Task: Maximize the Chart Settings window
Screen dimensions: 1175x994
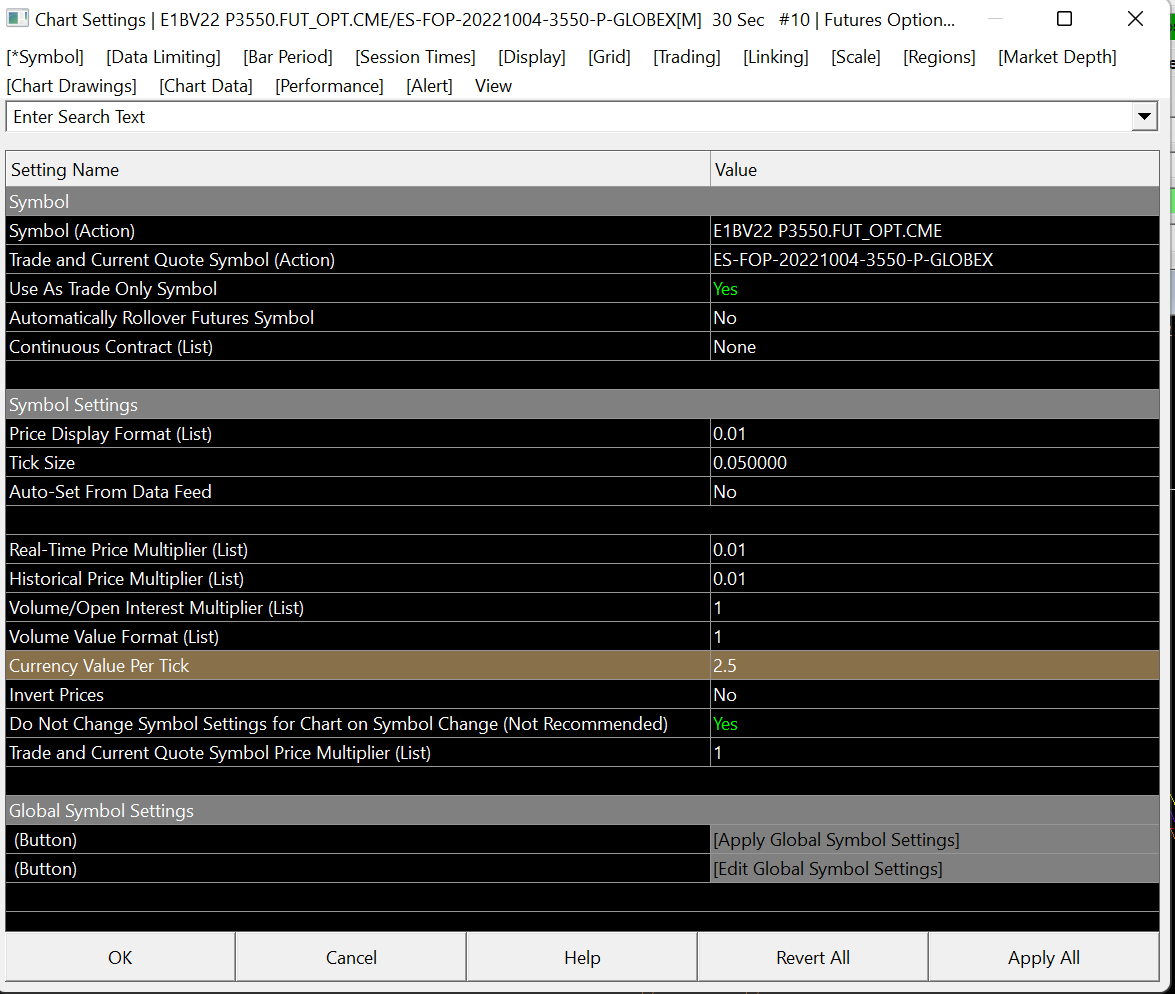Action: pyautogui.click(x=1064, y=19)
